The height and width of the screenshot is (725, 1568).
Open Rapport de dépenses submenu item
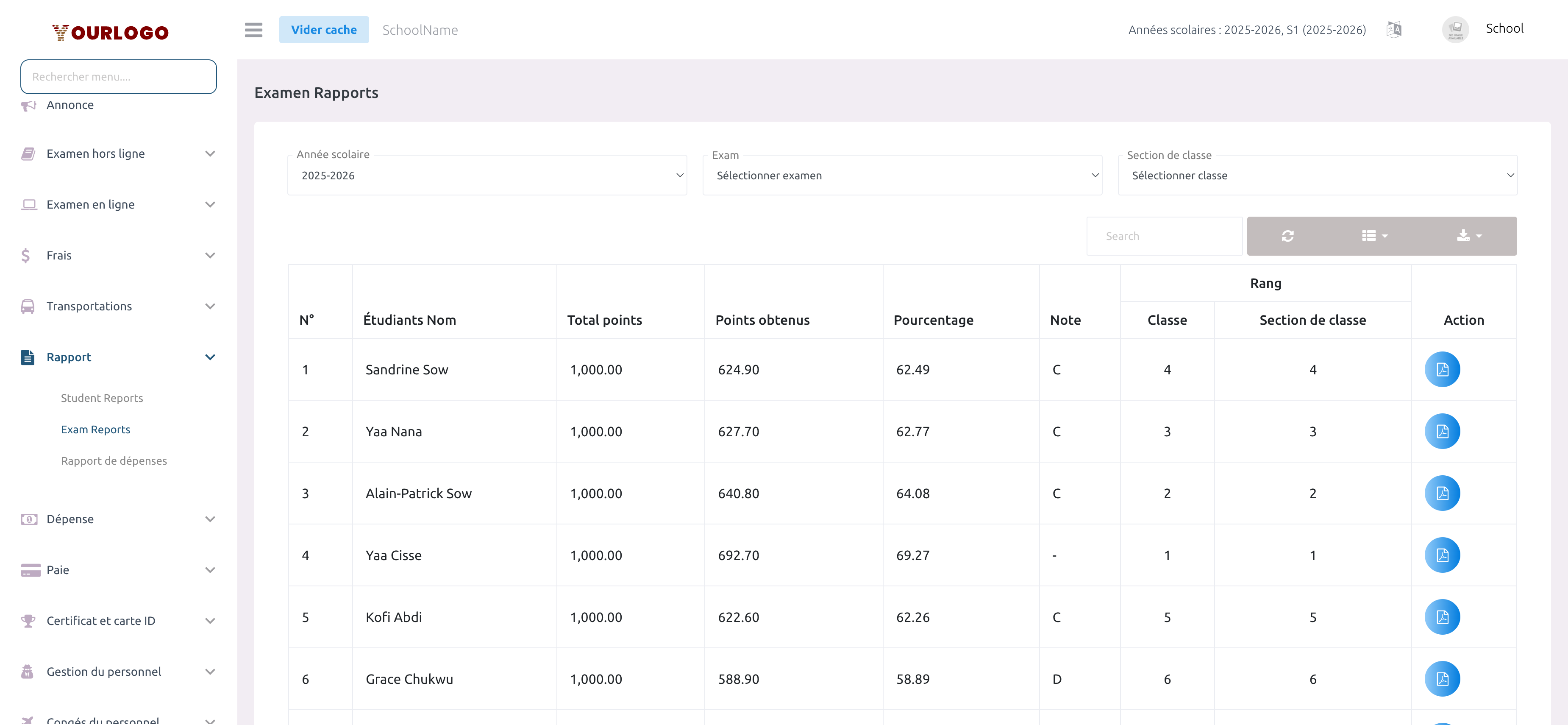point(114,461)
